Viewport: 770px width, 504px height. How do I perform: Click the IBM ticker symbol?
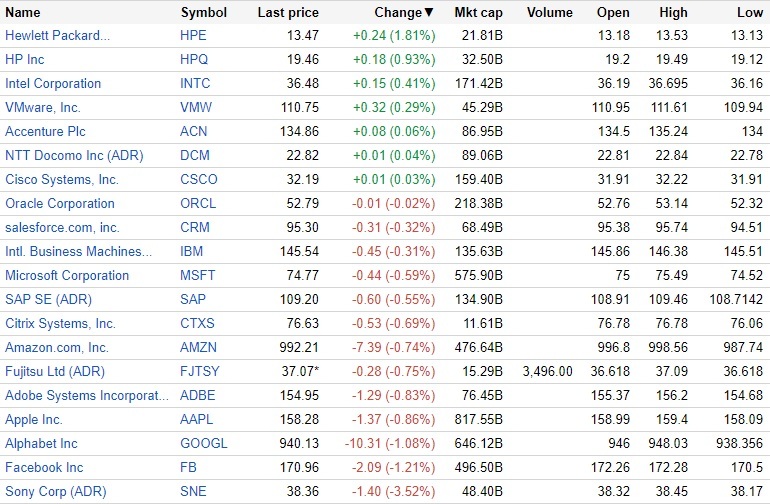click(x=193, y=252)
